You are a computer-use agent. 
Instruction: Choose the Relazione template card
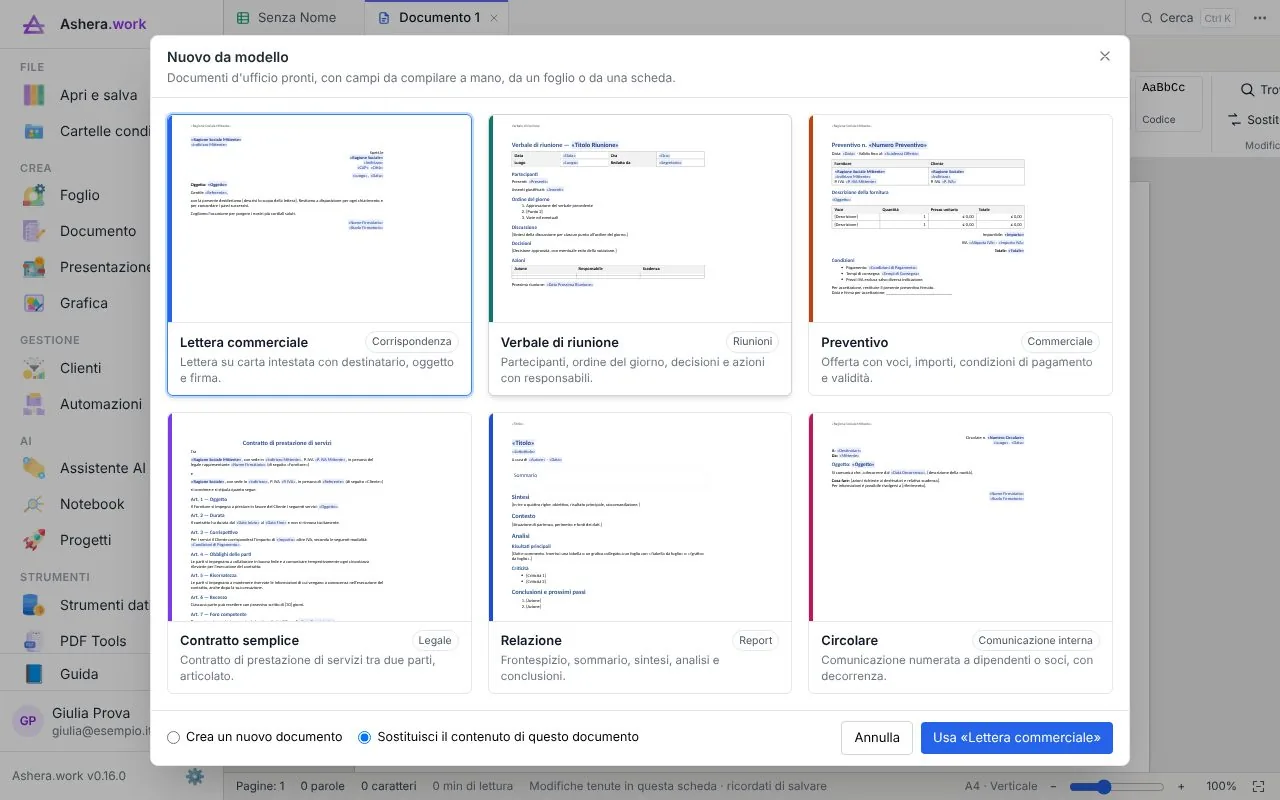point(640,553)
